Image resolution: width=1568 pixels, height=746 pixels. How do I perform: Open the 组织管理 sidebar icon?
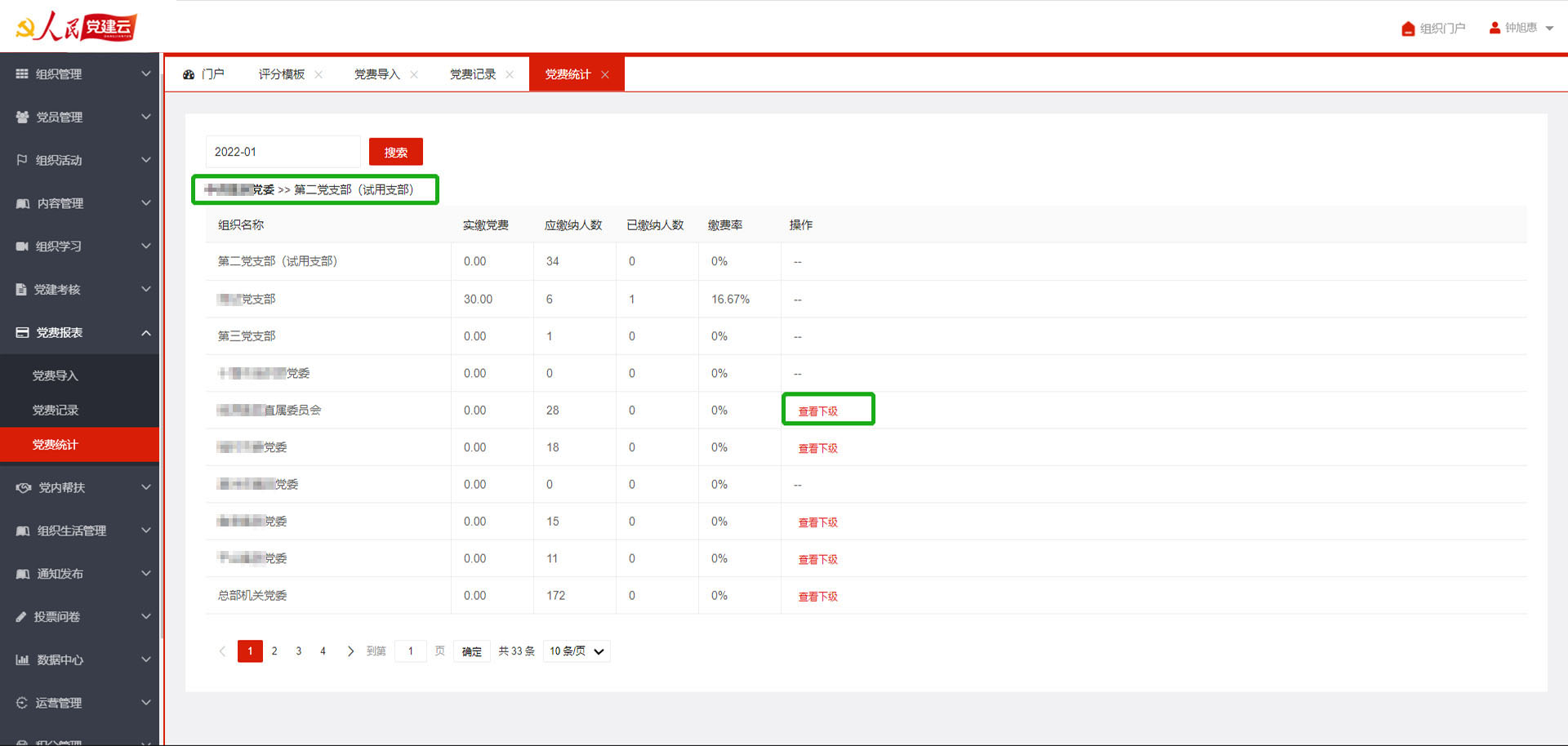tap(22, 73)
